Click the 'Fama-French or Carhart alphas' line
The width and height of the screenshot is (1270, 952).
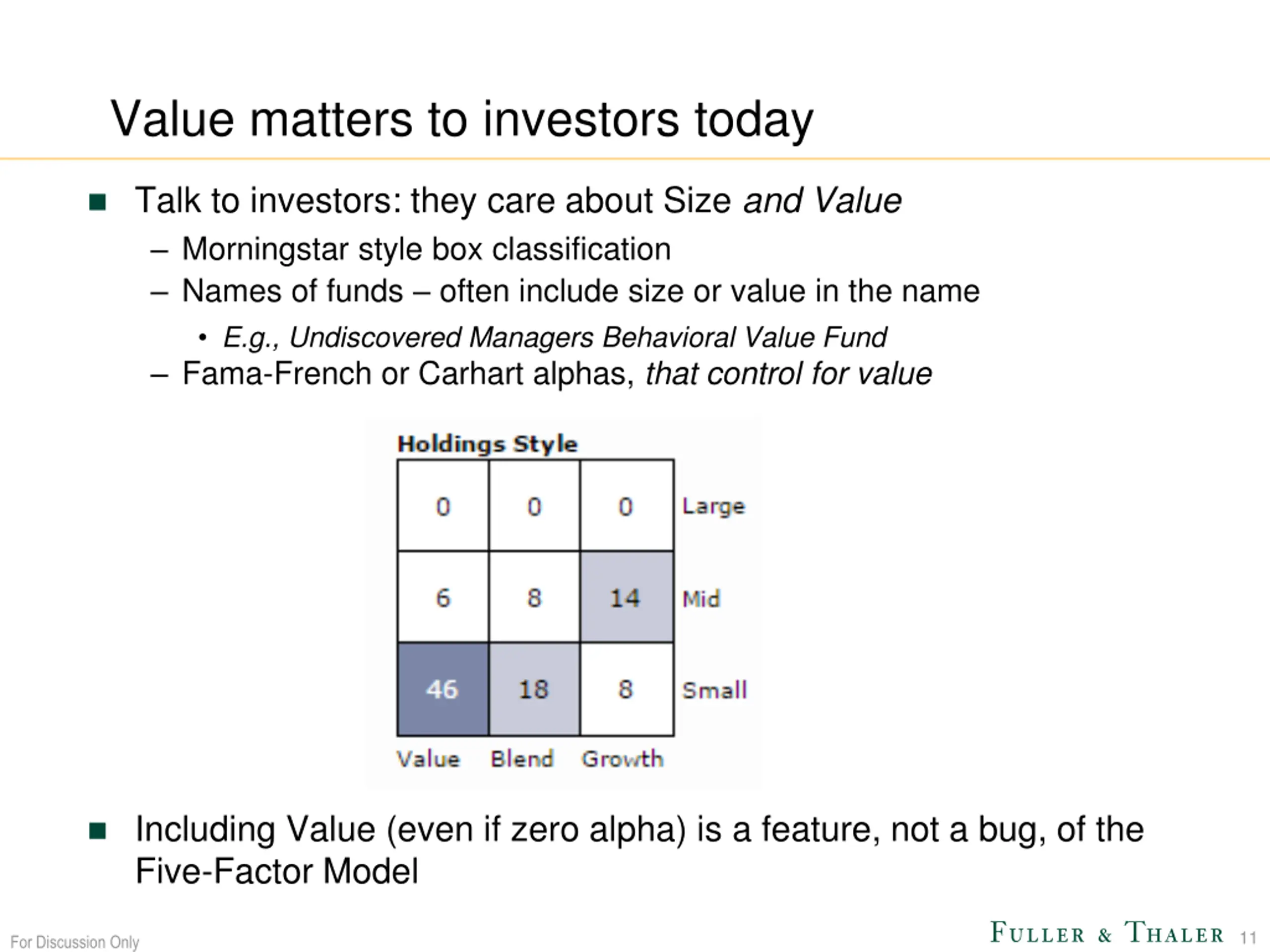point(556,374)
